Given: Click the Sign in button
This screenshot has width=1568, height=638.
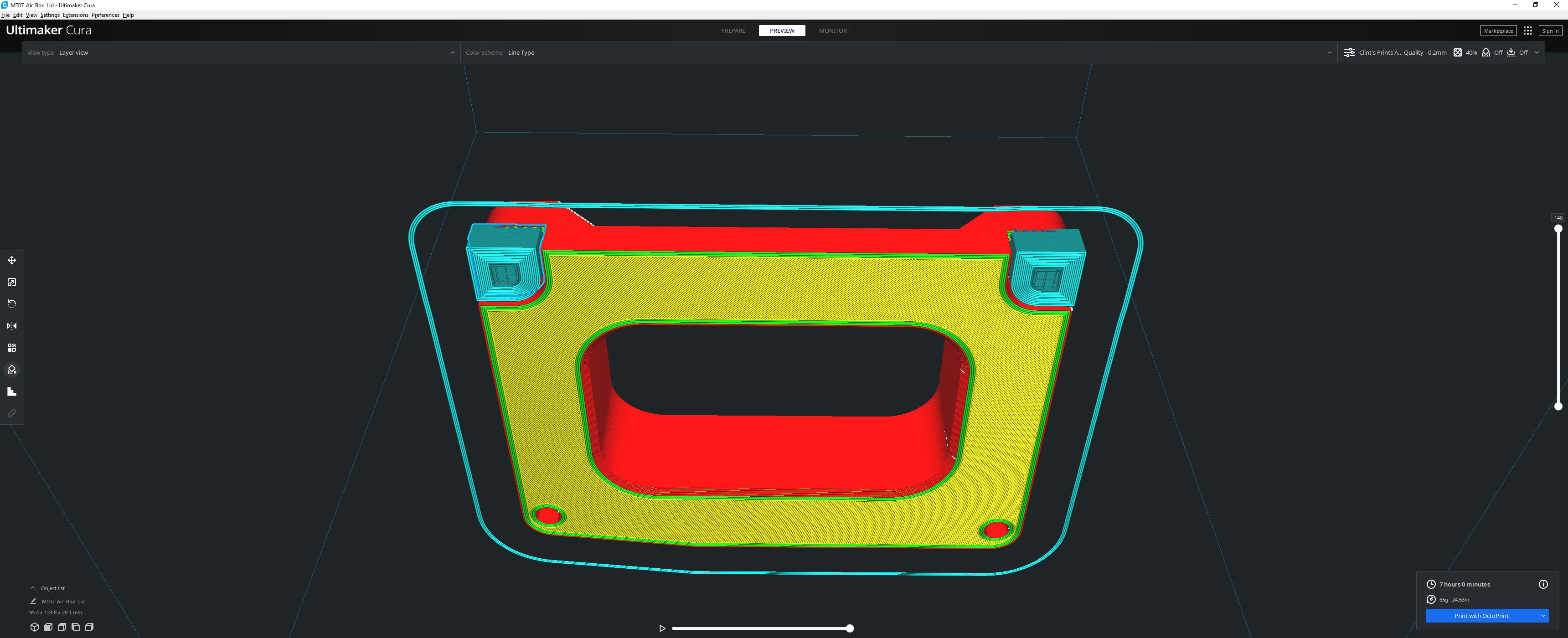Looking at the screenshot, I should (1550, 31).
